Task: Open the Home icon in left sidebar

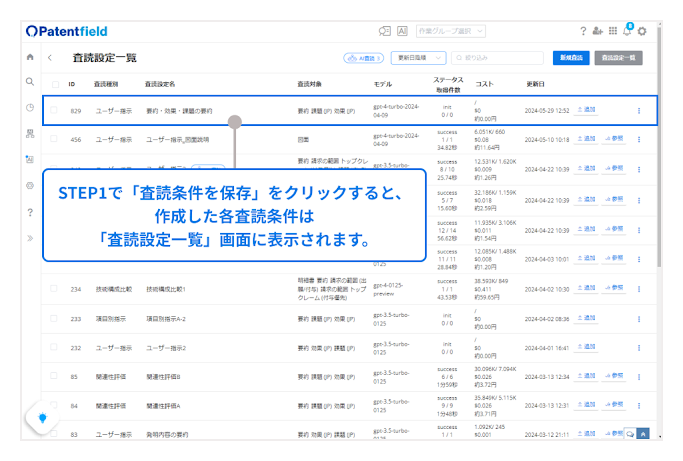Action: pyautogui.click(x=30, y=57)
